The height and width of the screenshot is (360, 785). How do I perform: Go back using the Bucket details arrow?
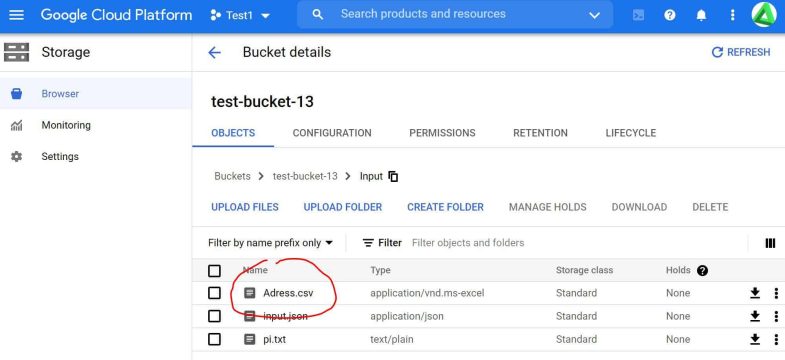[214, 53]
